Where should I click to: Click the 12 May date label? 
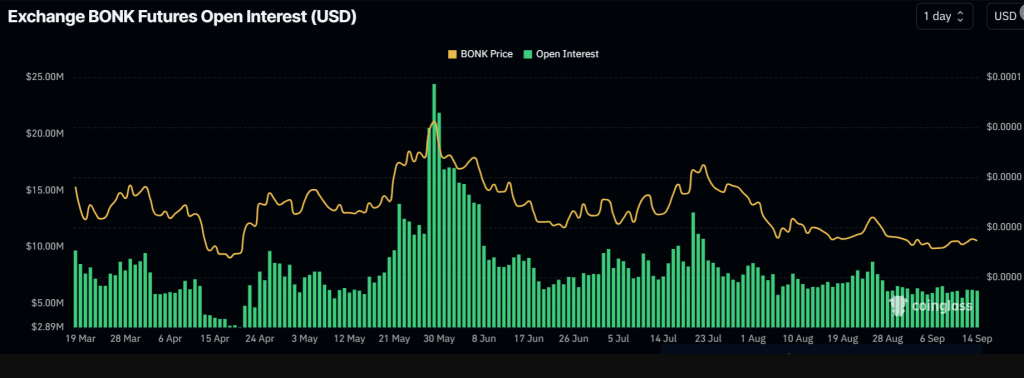pos(349,339)
